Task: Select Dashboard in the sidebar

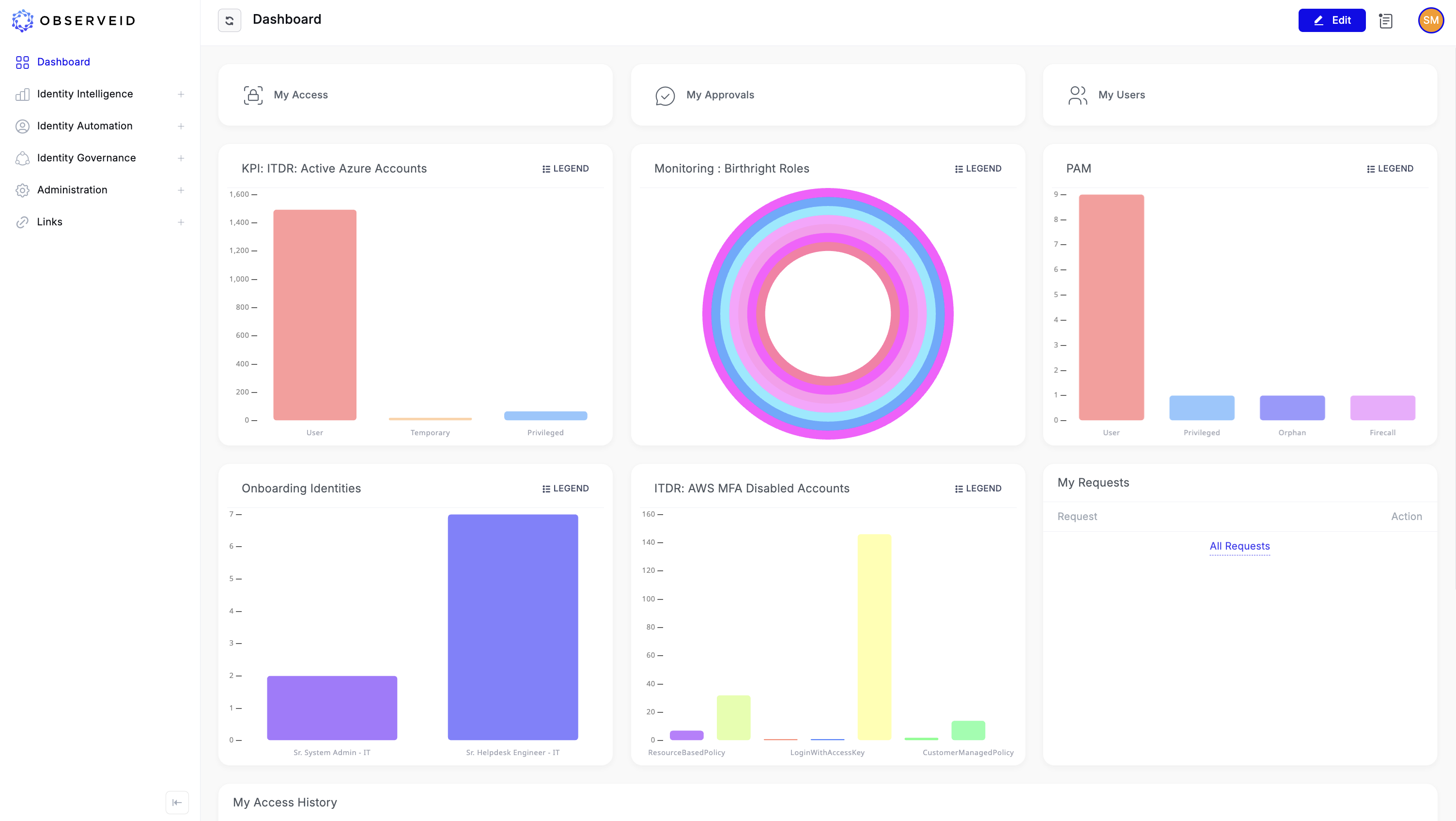Action: point(63,62)
